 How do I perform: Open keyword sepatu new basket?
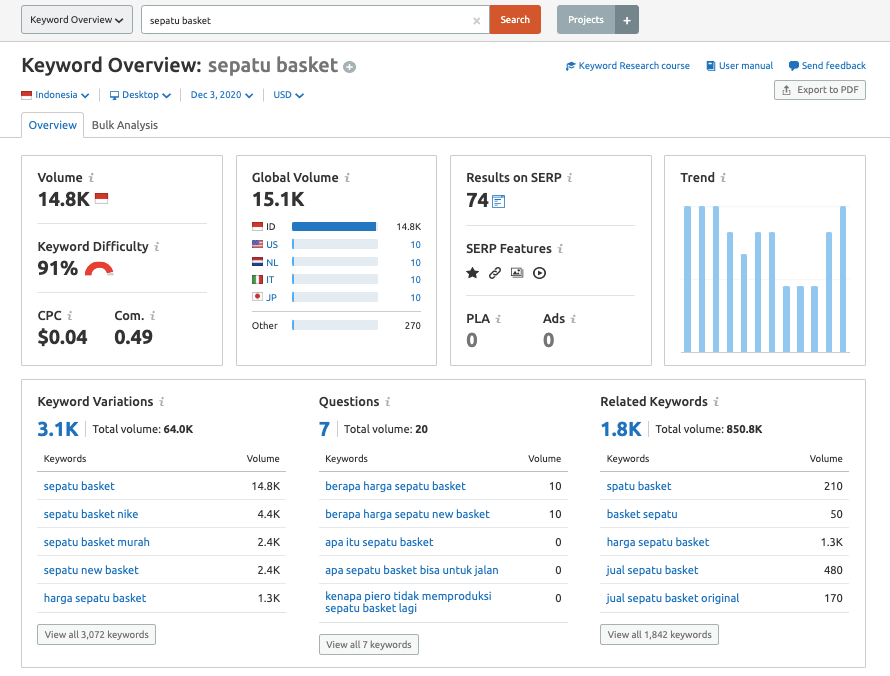(x=91, y=570)
